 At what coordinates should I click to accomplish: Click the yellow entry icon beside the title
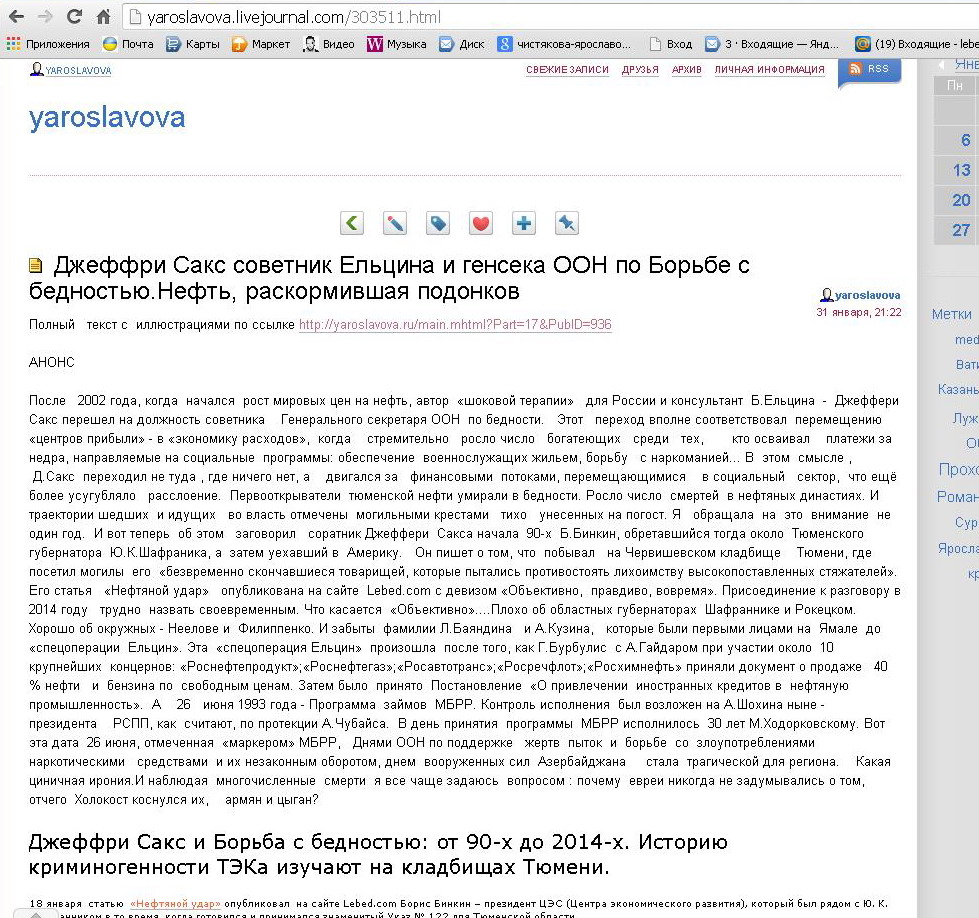(x=36, y=266)
